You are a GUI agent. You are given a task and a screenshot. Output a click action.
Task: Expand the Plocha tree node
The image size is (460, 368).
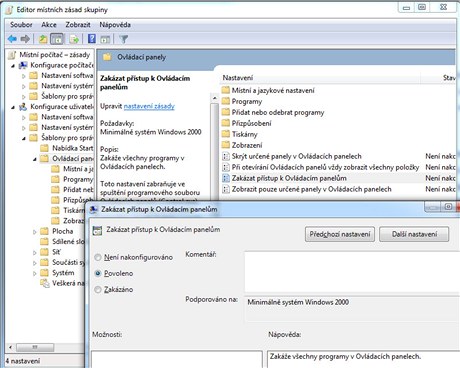point(35,232)
